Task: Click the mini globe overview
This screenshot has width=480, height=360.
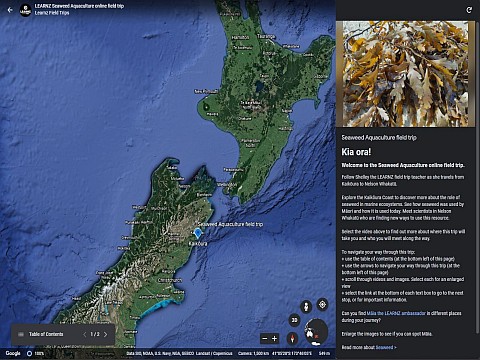Action: 316,332
